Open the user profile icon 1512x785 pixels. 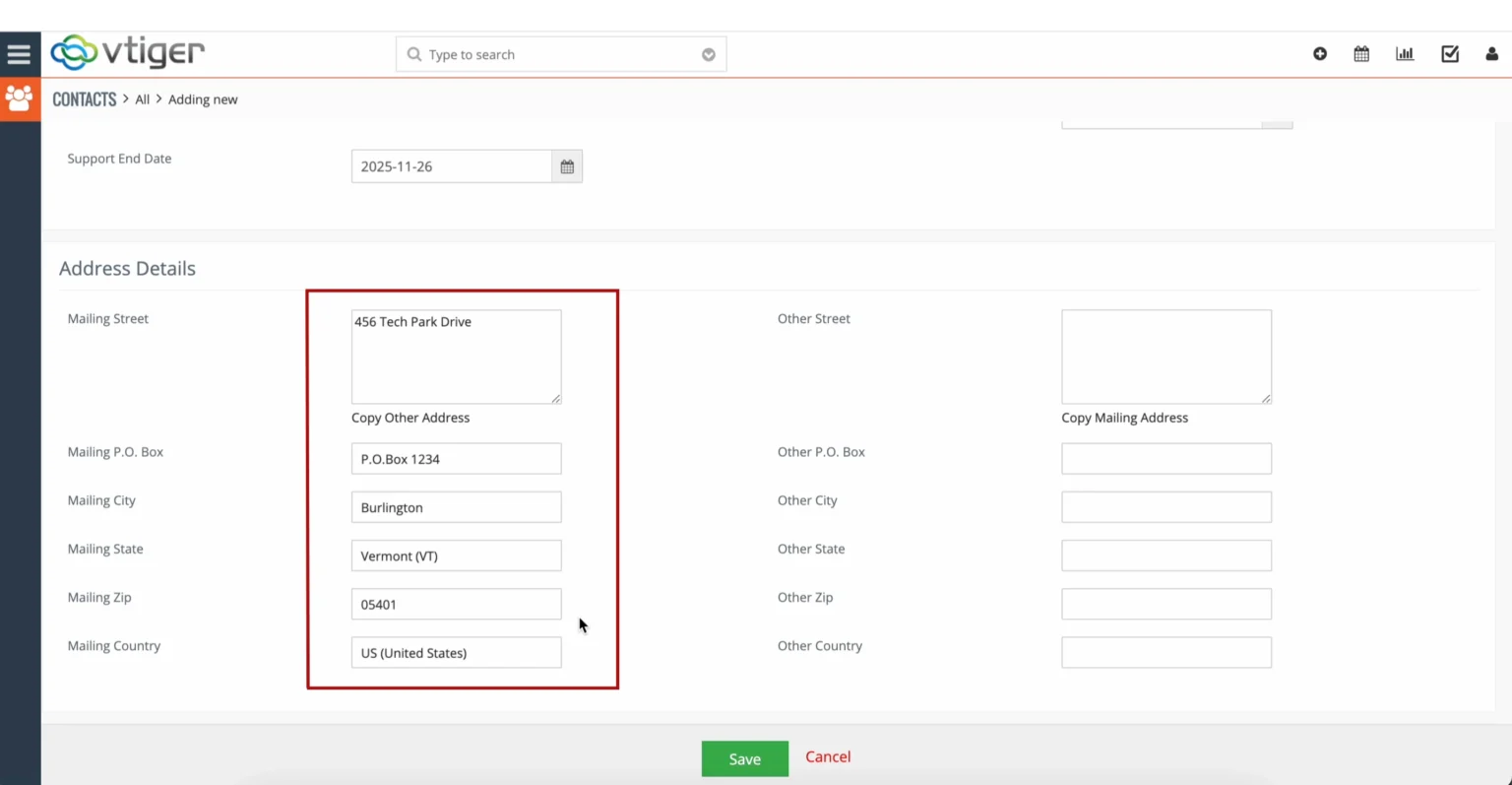pos(1492,54)
